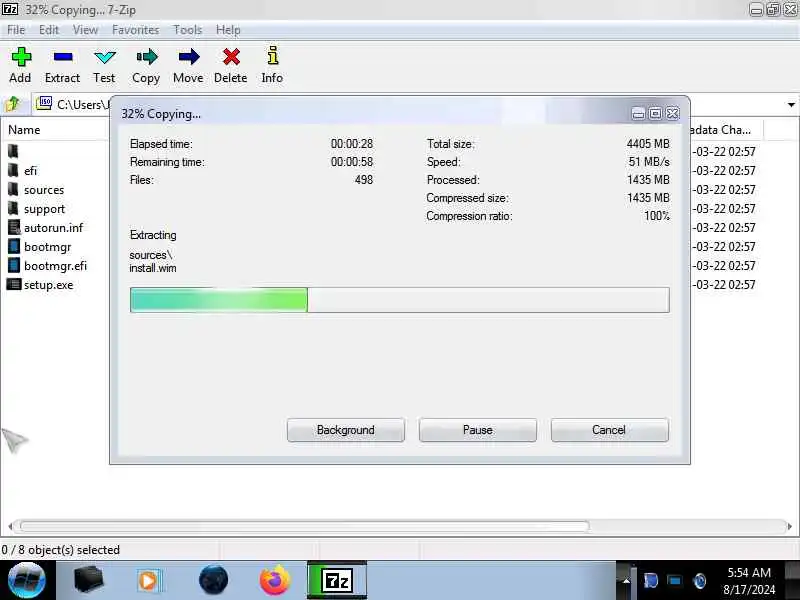Screen dimensions: 800x600
Task: Select the unnamed folder icon in list
Action: coord(13,151)
